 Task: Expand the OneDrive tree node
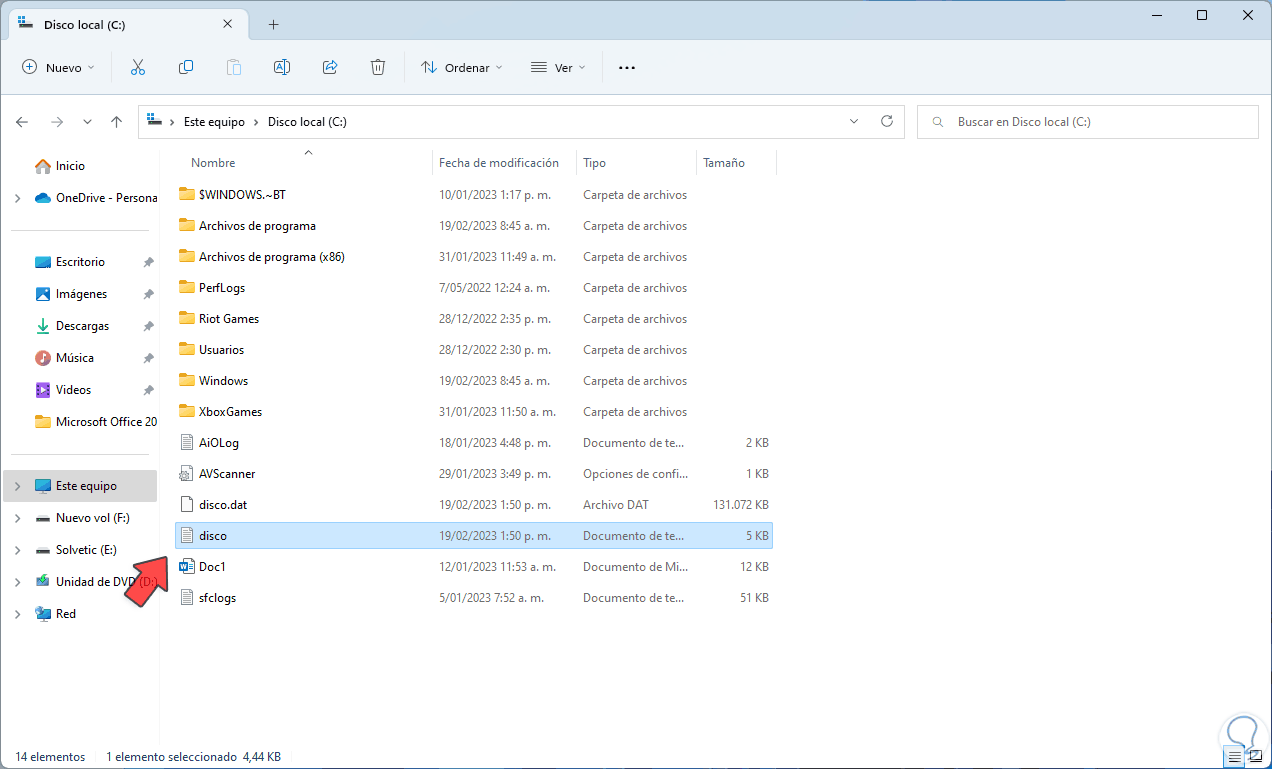17,198
